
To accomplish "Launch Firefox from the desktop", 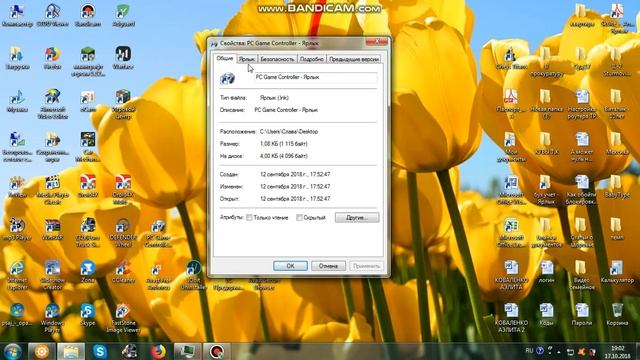I will click(52, 58).
